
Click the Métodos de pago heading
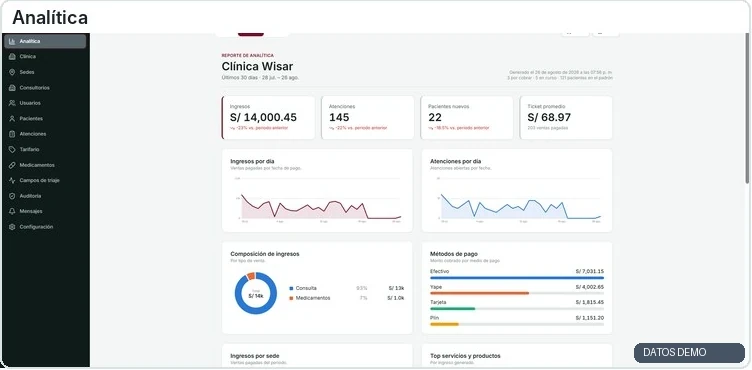point(454,254)
